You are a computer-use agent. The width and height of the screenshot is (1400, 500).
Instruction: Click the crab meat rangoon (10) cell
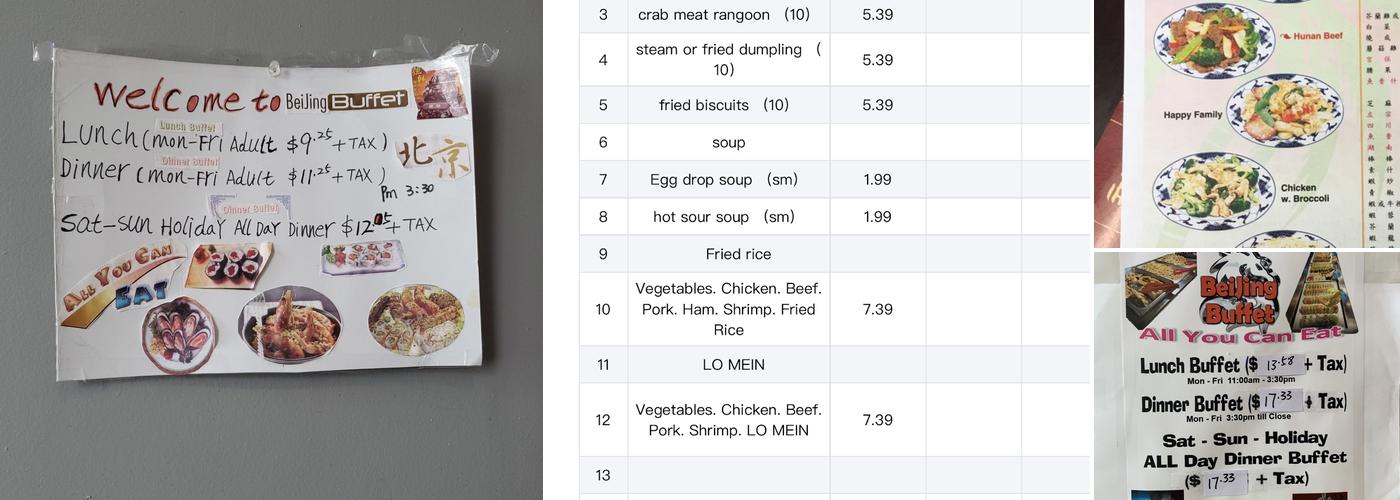tap(728, 15)
